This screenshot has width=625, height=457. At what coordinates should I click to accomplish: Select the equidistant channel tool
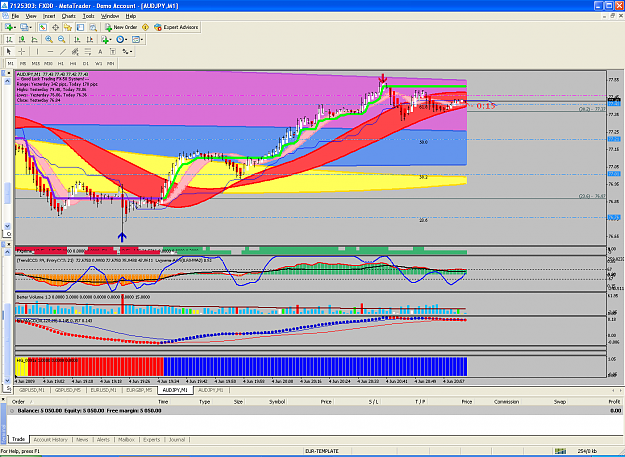tap(75, 51)
